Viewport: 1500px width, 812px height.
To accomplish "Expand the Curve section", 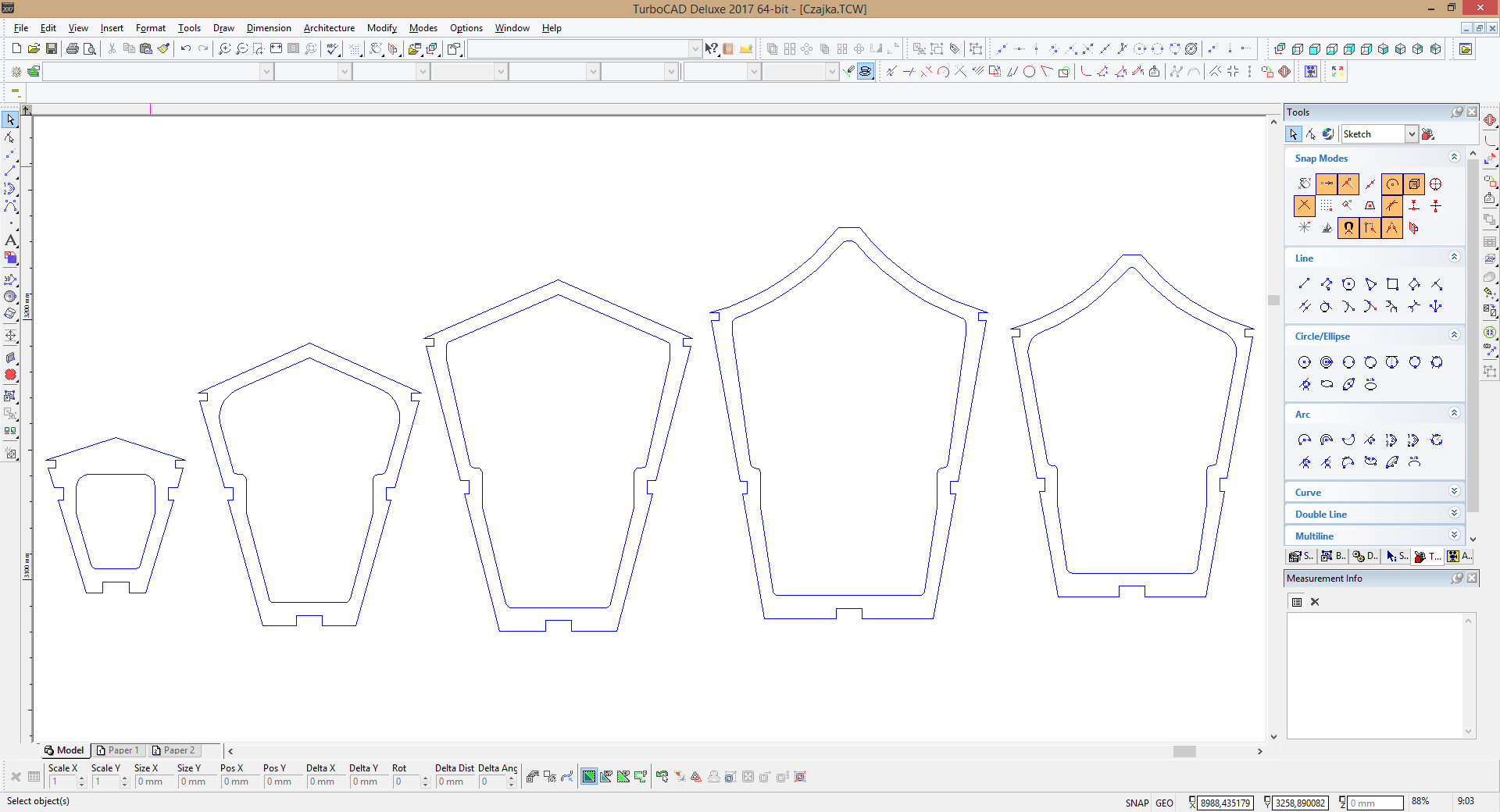I will 1454,492.
